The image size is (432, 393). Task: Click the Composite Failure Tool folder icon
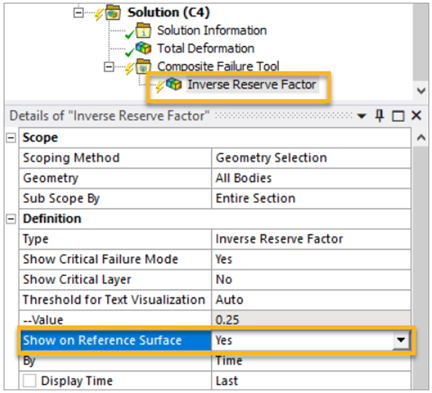143,66
